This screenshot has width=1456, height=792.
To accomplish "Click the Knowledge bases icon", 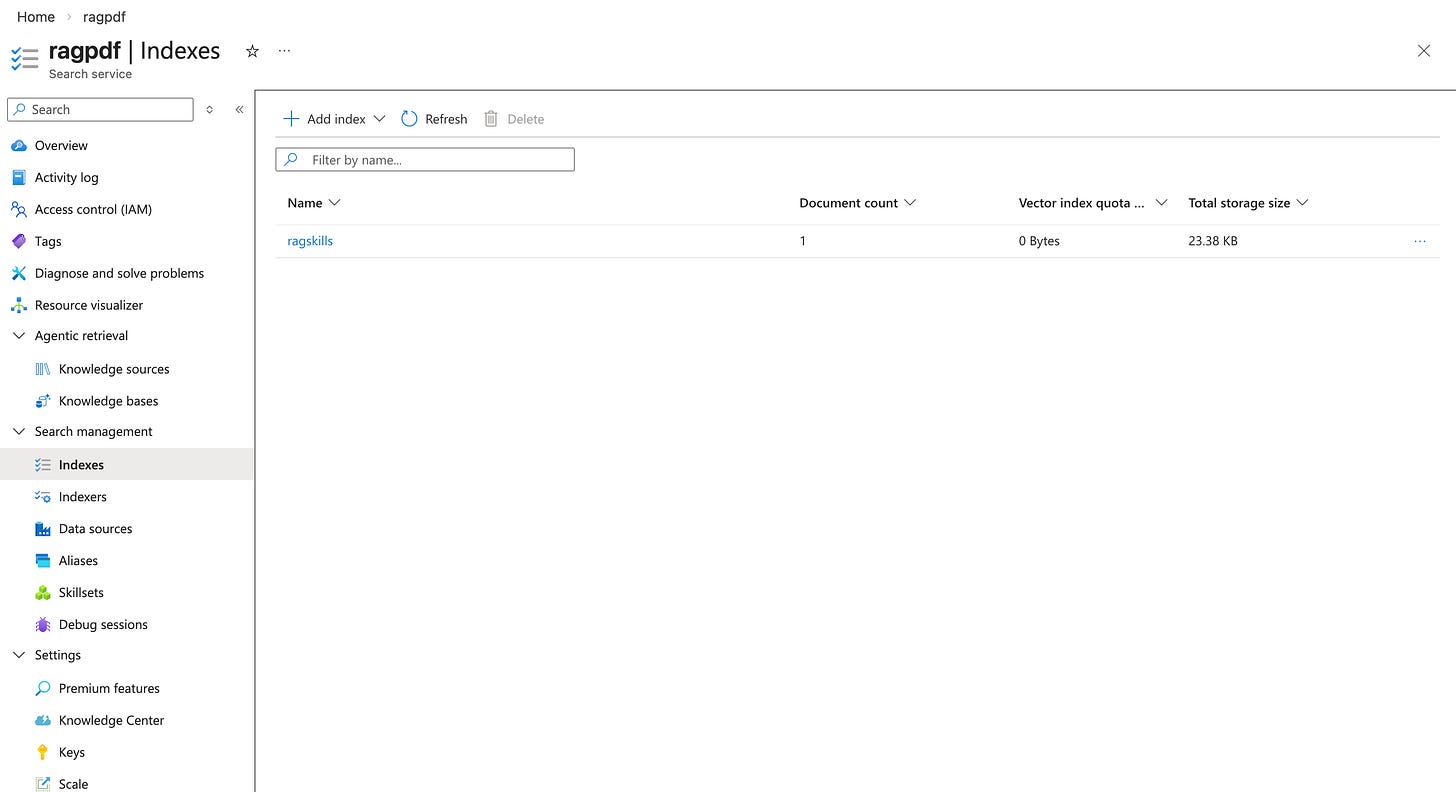I will (x=42, y=401).
